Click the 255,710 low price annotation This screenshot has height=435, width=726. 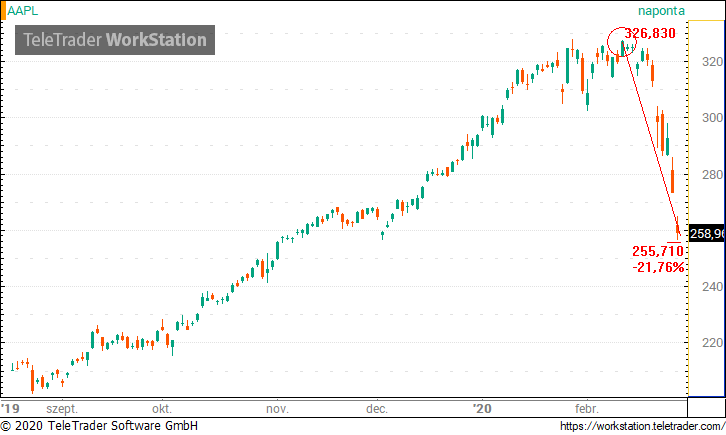tap(657, 251)
